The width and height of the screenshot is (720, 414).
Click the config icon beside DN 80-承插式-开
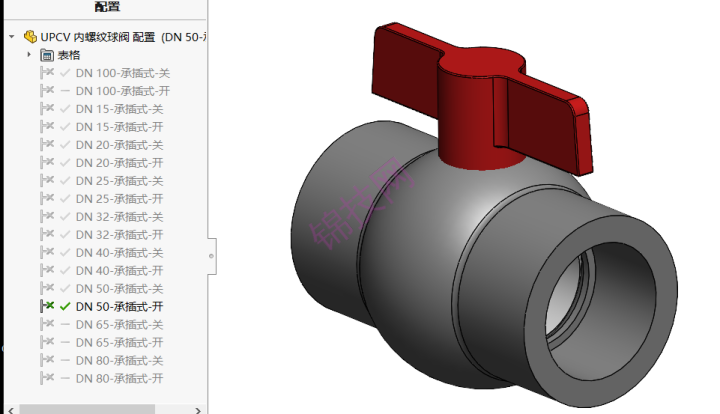coord(47,378)
